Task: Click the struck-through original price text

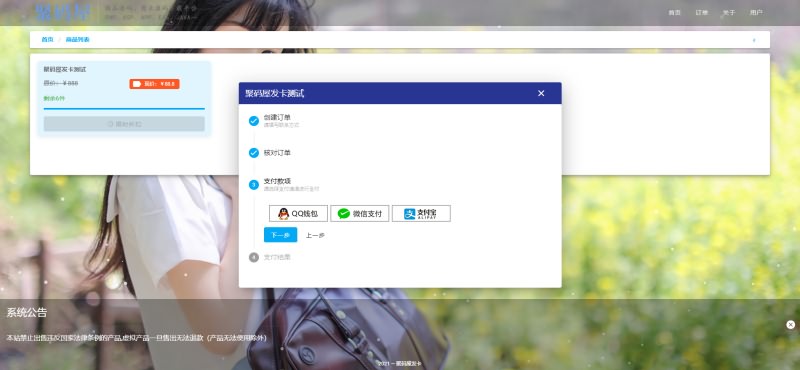Action: point(61,83)
